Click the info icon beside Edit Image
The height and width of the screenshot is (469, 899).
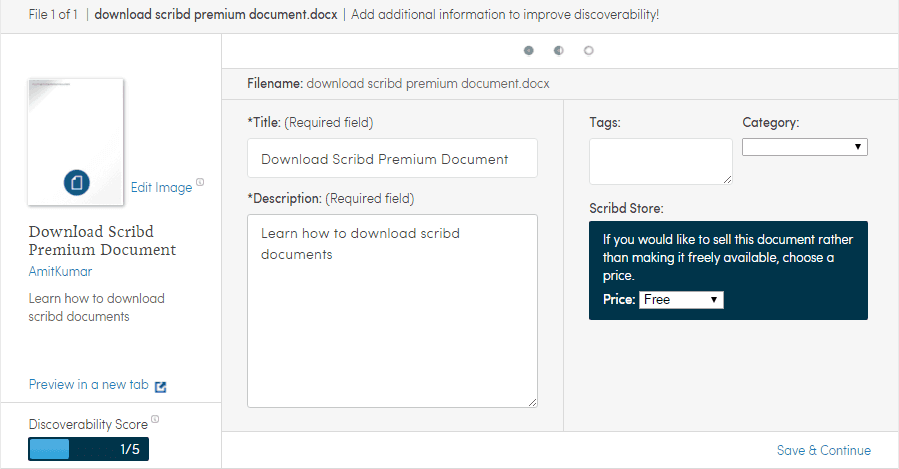(200, 182)
